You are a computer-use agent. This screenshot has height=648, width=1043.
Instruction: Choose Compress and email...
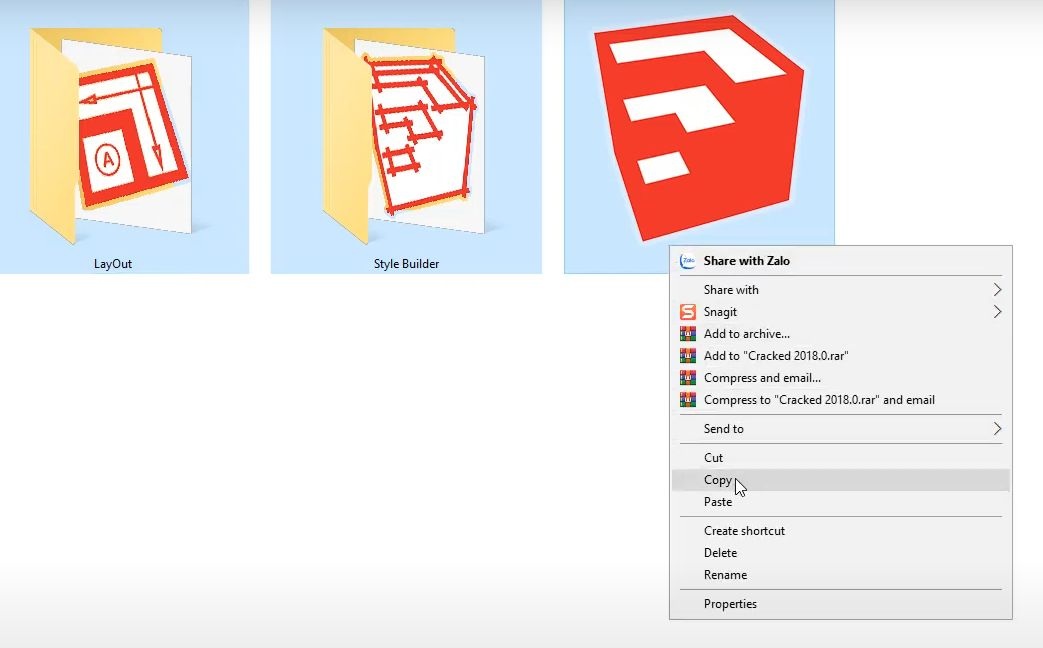[841, 378]
